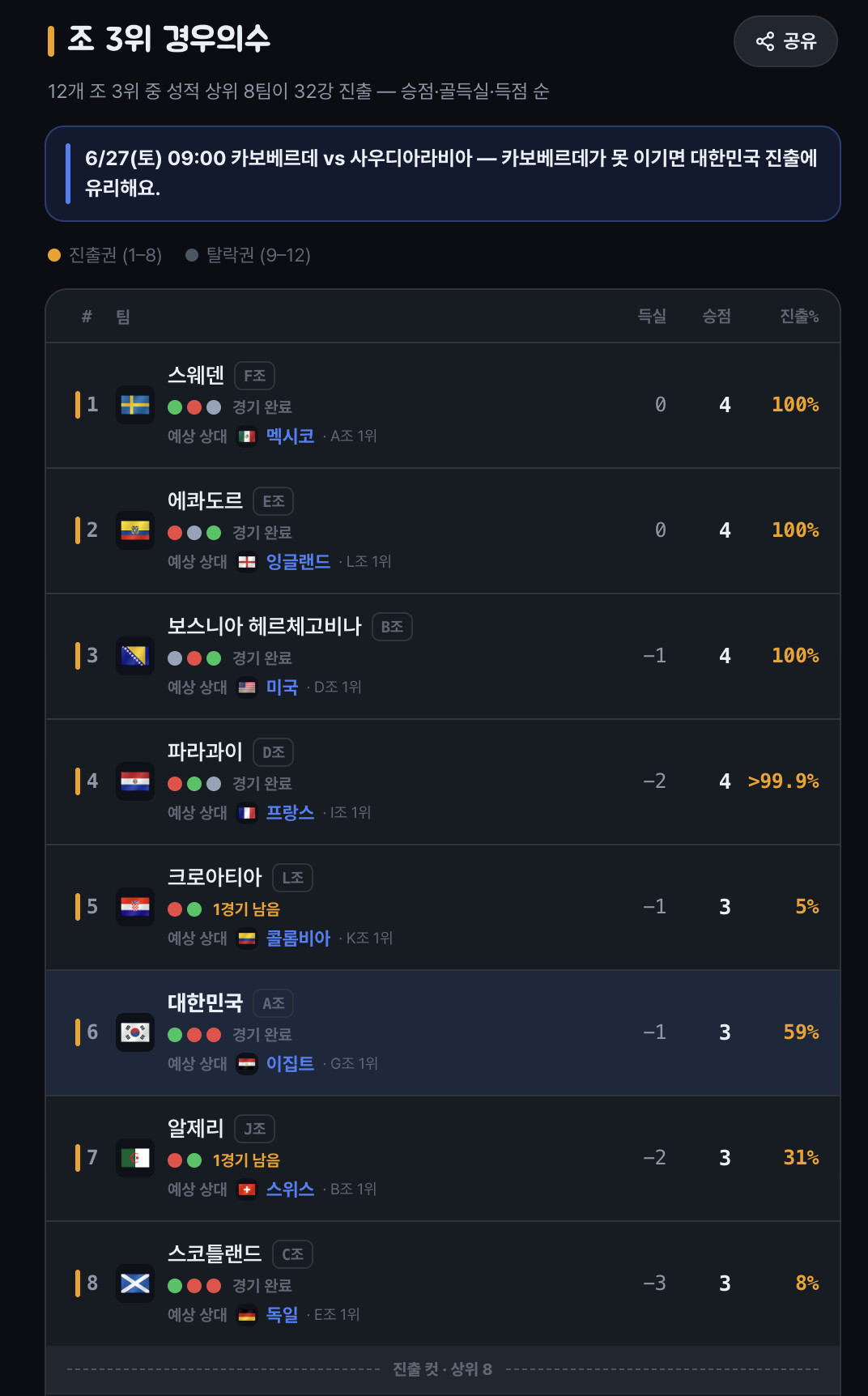Click the Croatia flag icon

click(135, 907)
